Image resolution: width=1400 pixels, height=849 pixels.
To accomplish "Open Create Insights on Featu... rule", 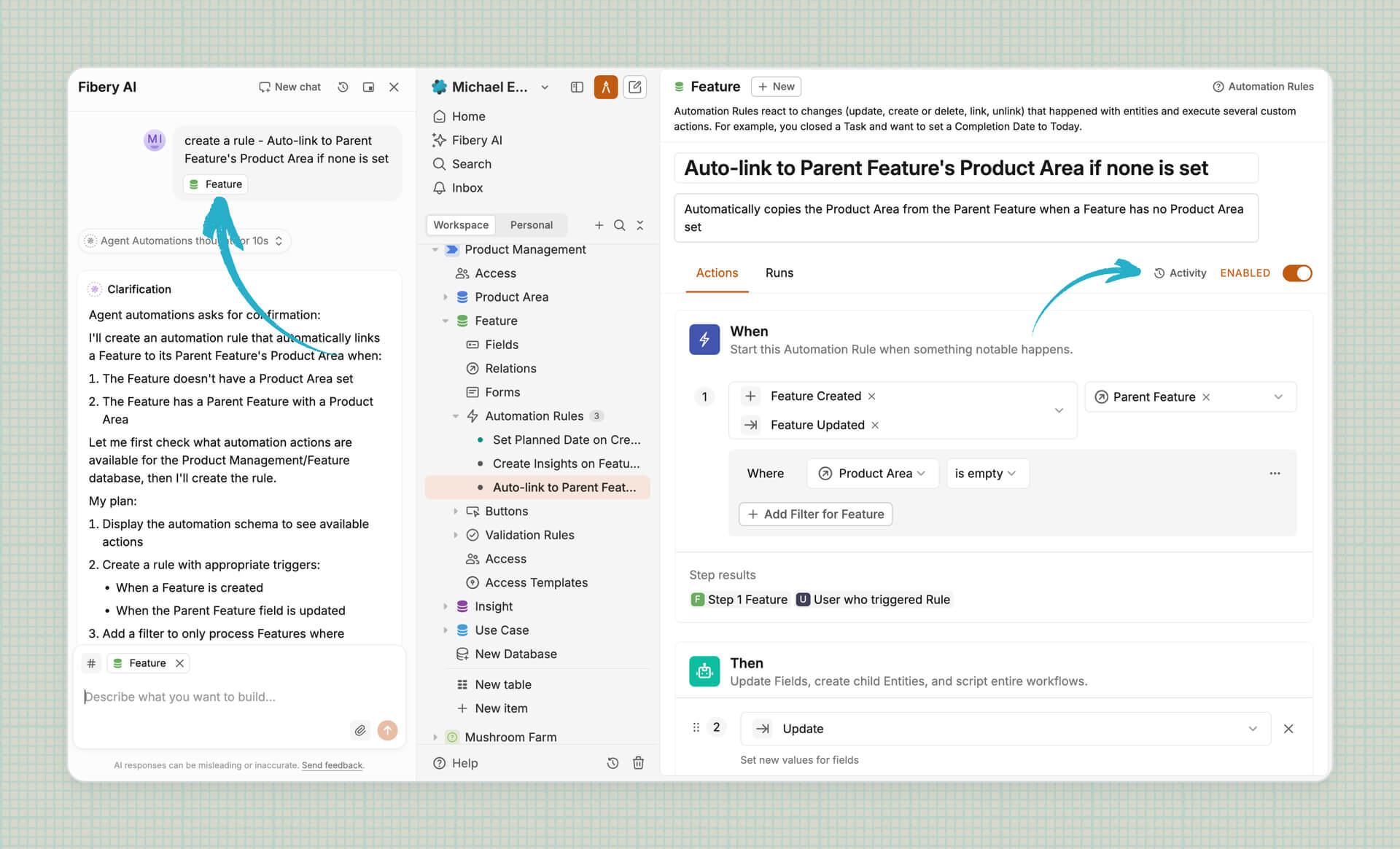I will (x=567, y=463).
